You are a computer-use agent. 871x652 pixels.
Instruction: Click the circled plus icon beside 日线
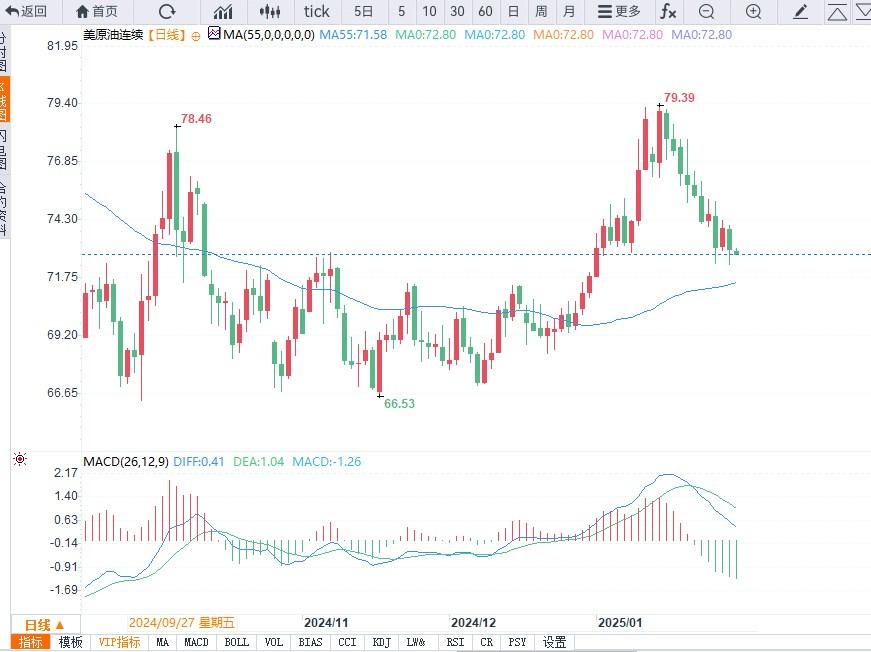(x=196, y=36)
